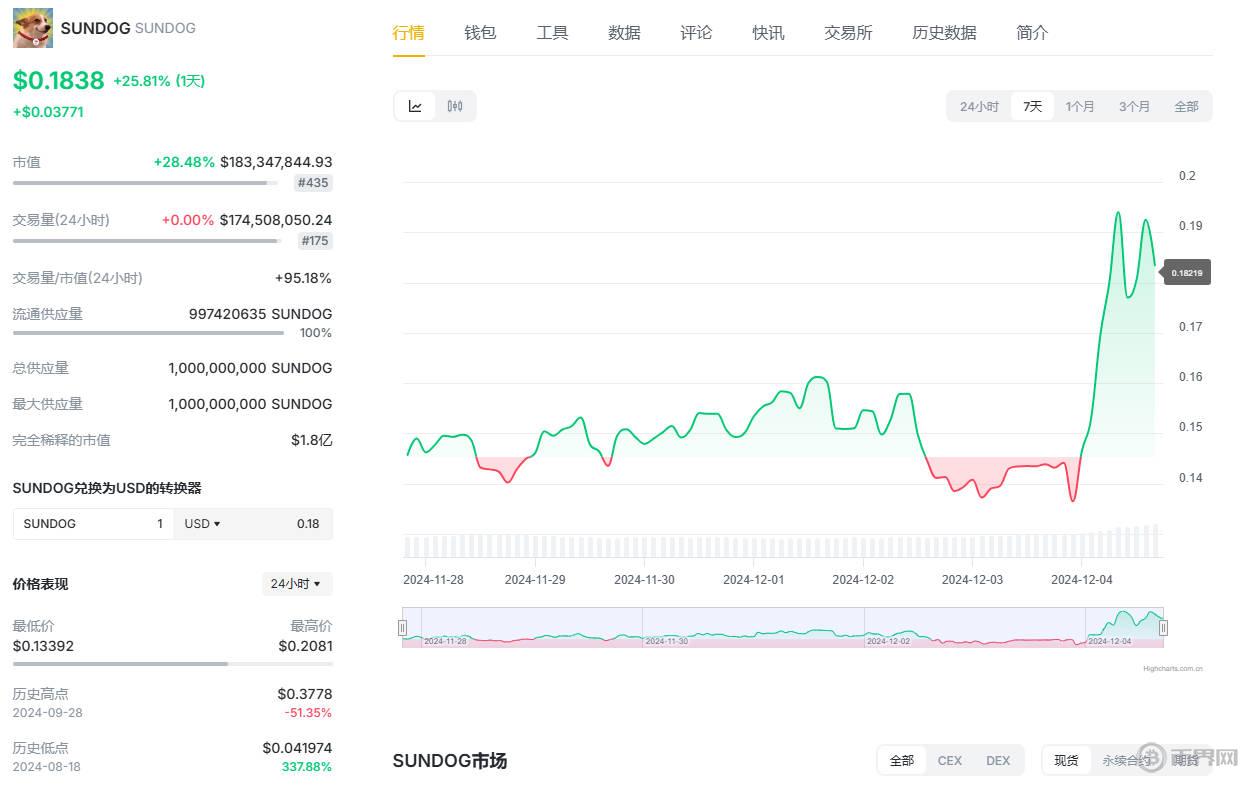Expand the 24小时 price performance dropdown
The width and height of the screenshot is (1249, 785).
pyautogui.click(x=296, y=584)
